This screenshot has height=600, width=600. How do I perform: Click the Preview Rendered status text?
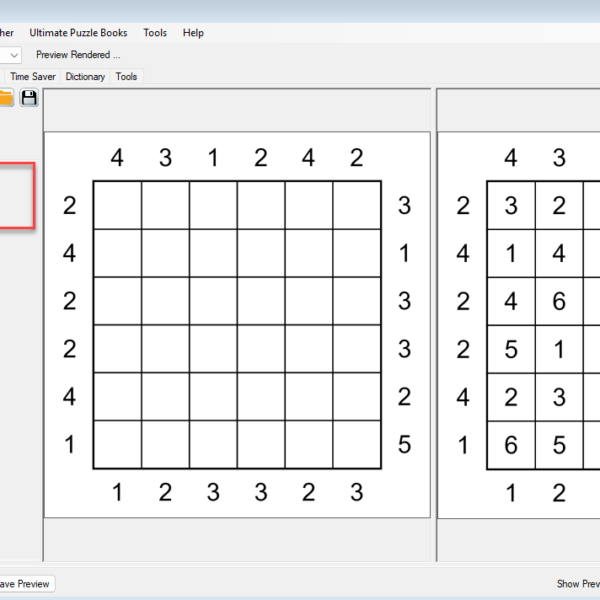pyautogui.click(x=78, y=55)
